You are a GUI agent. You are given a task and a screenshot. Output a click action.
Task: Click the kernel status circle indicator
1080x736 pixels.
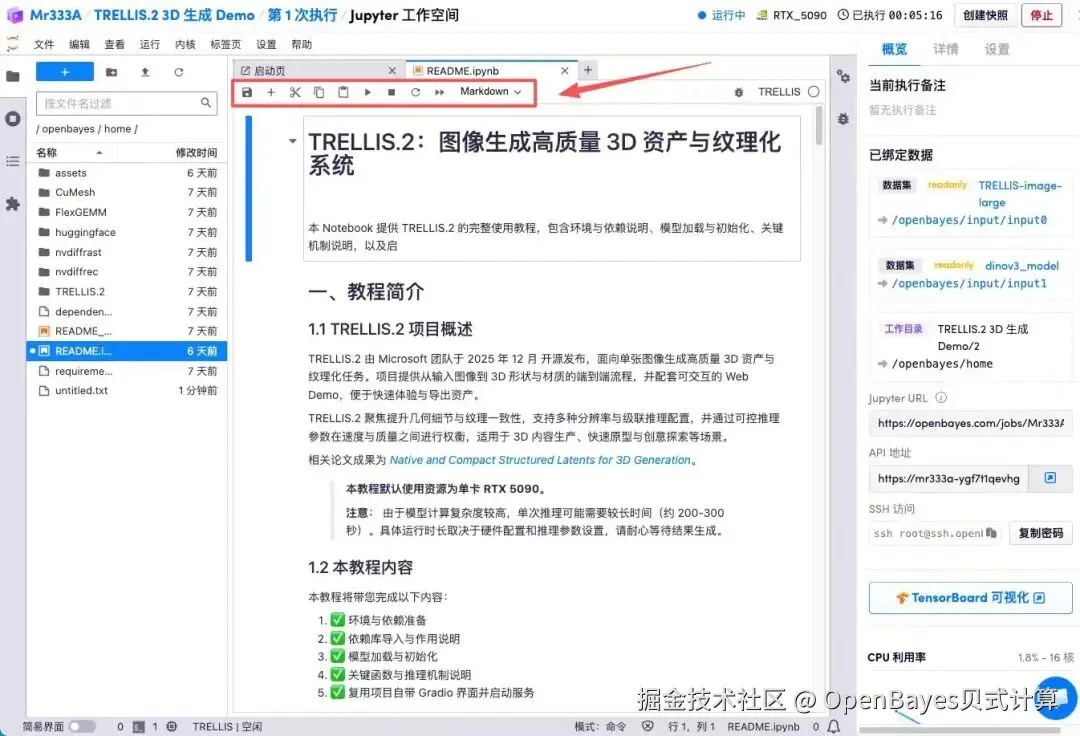click(x=813, y=92)
